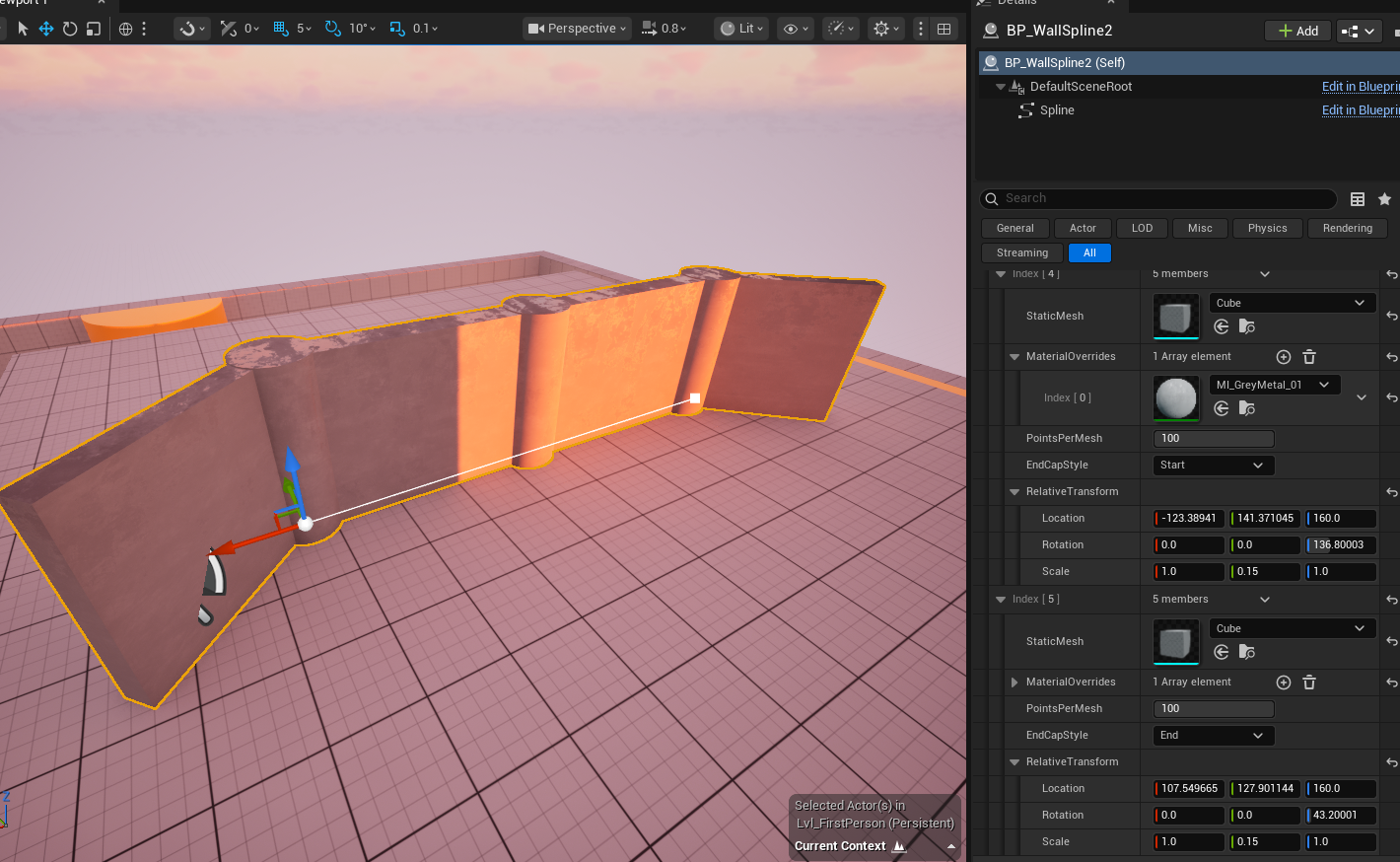Expand Index [5] MaterialOverrides section

click(1015, 682)
